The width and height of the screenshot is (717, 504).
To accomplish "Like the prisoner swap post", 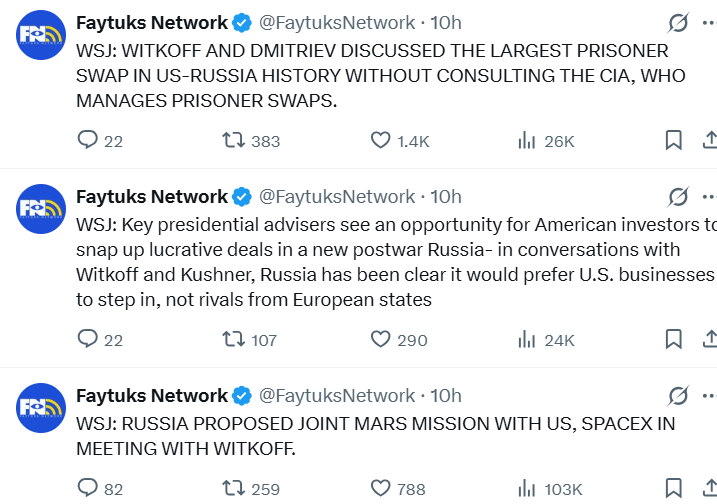I will pos(380,141).
